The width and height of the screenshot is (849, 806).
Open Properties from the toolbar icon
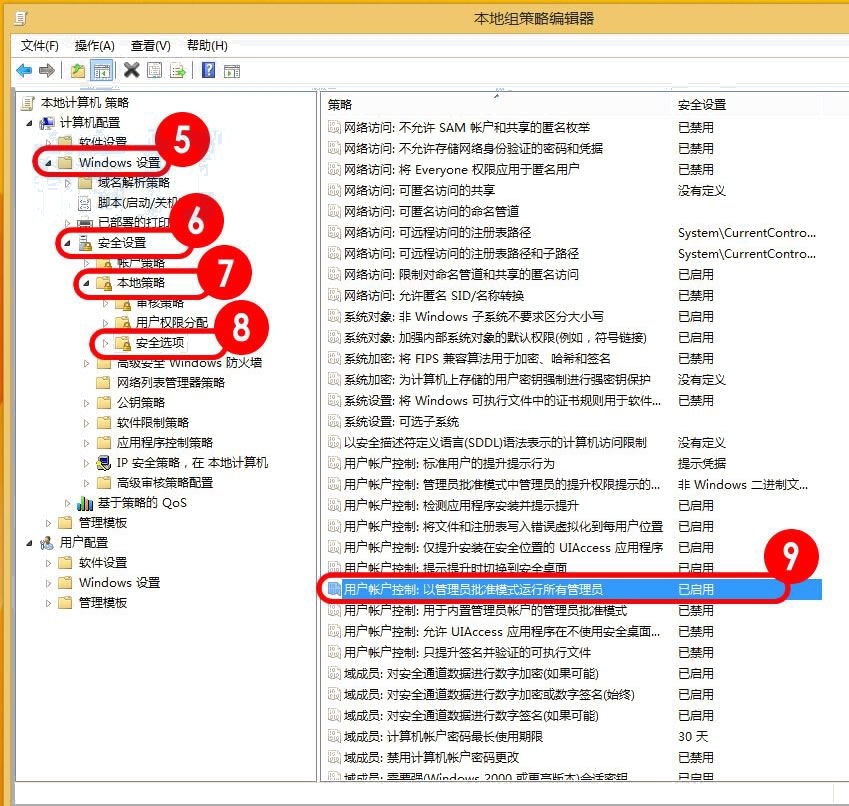155,70
